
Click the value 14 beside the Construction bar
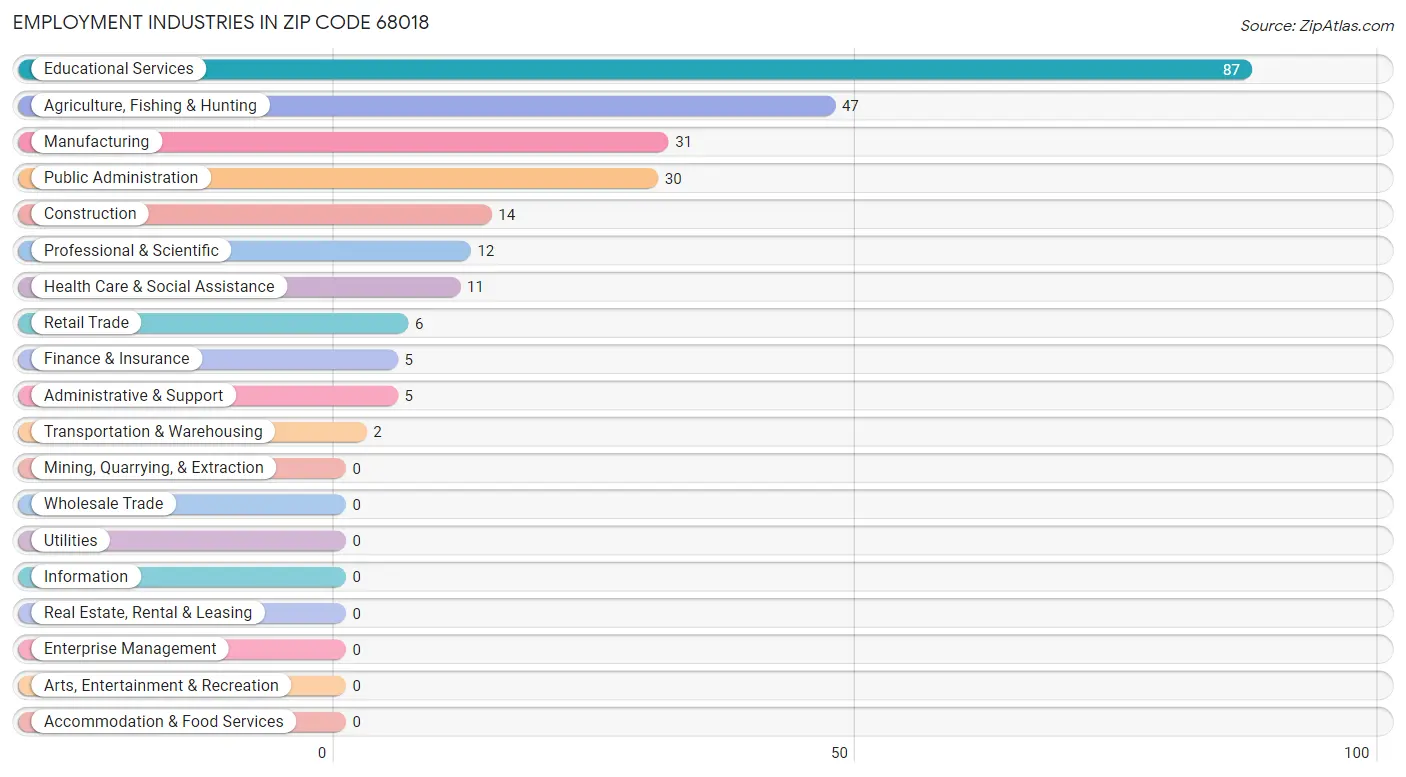coord(507,215)
